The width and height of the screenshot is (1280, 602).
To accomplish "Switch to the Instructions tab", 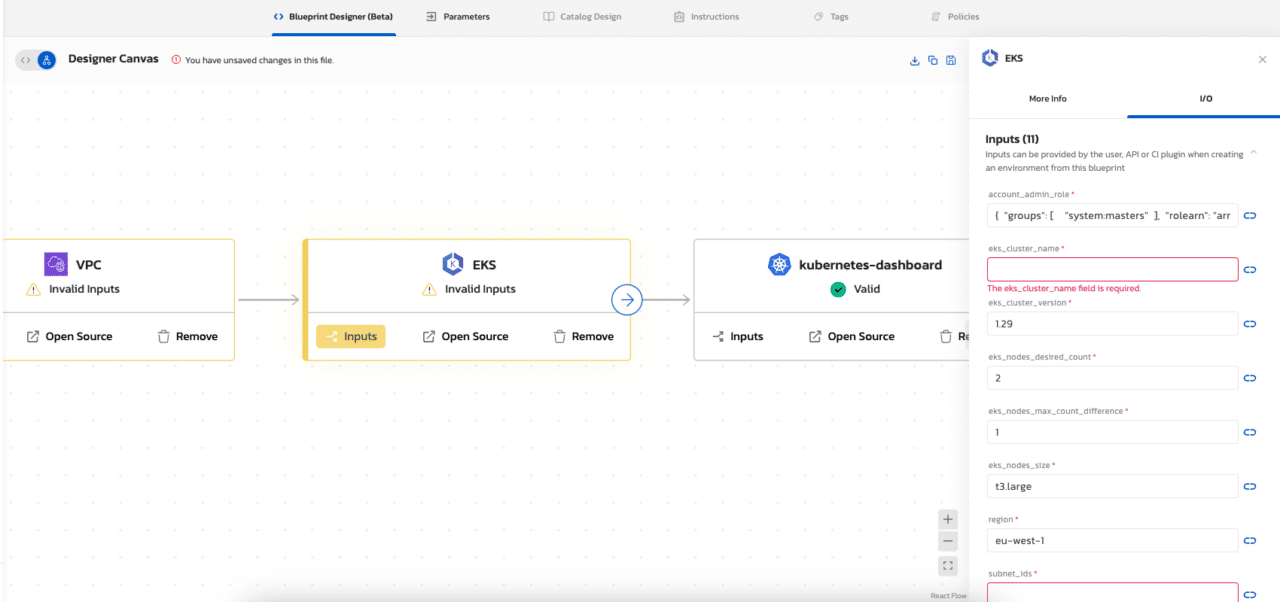I will click(x=707, y=17).
